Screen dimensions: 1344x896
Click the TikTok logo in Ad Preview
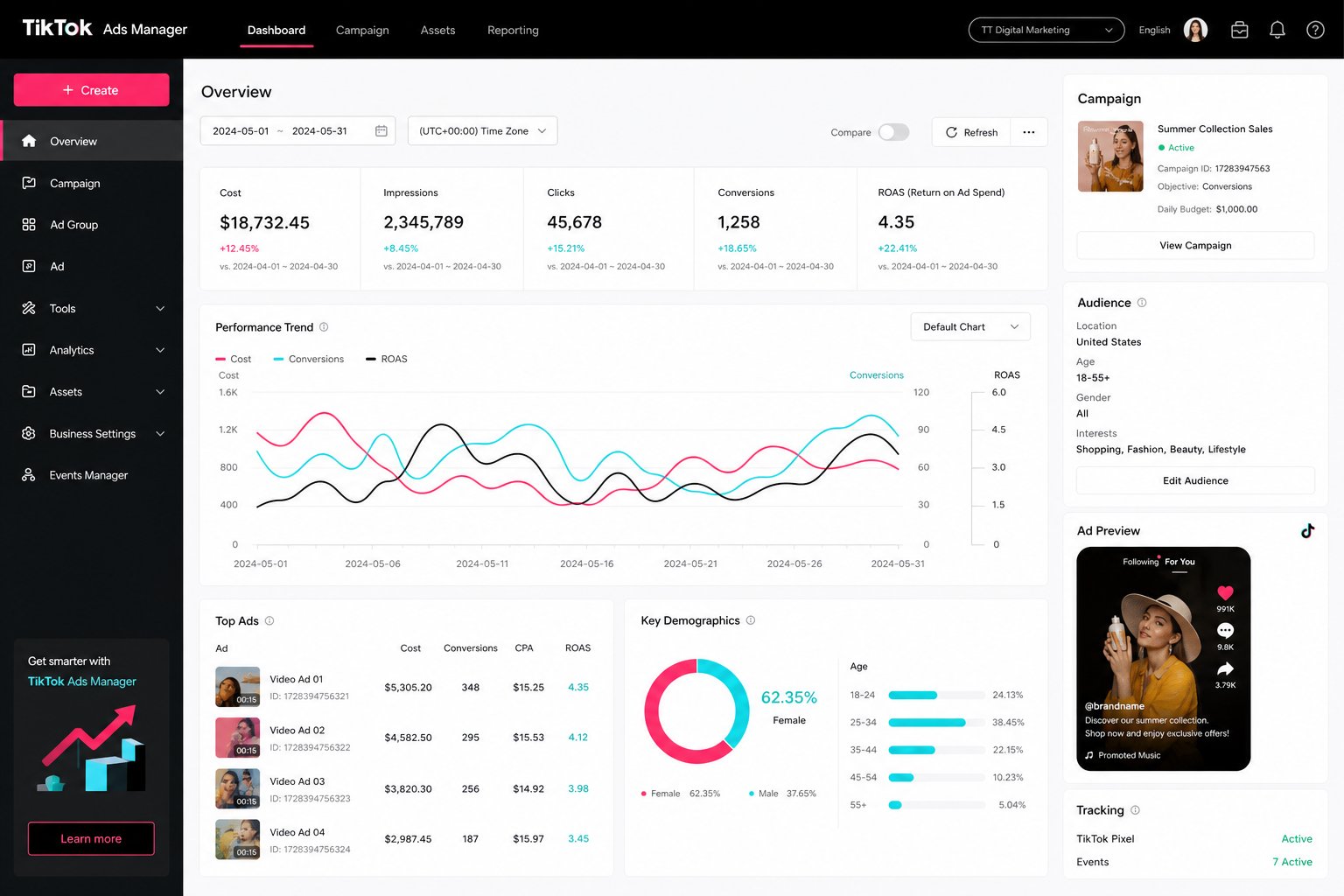tap(1307, 530)
